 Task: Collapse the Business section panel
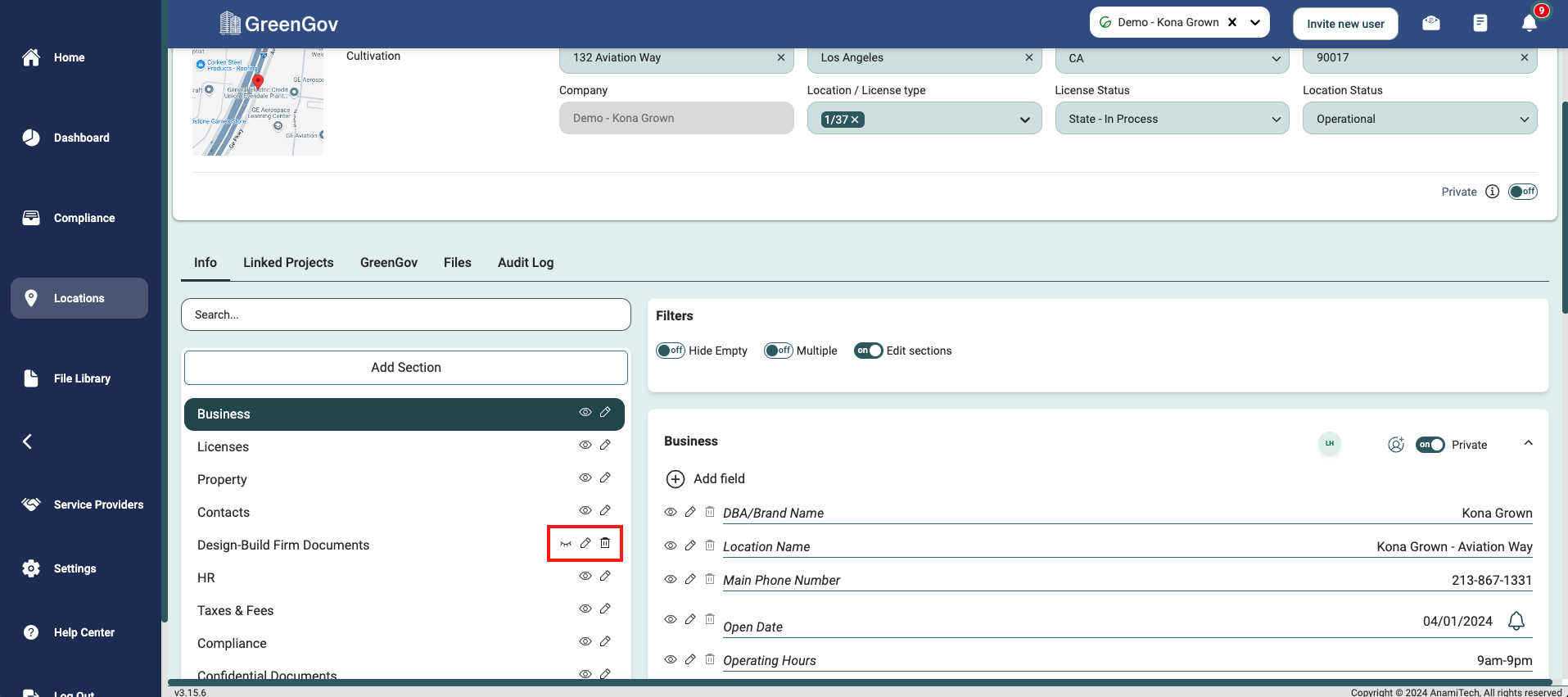[x=1528, y=443]
